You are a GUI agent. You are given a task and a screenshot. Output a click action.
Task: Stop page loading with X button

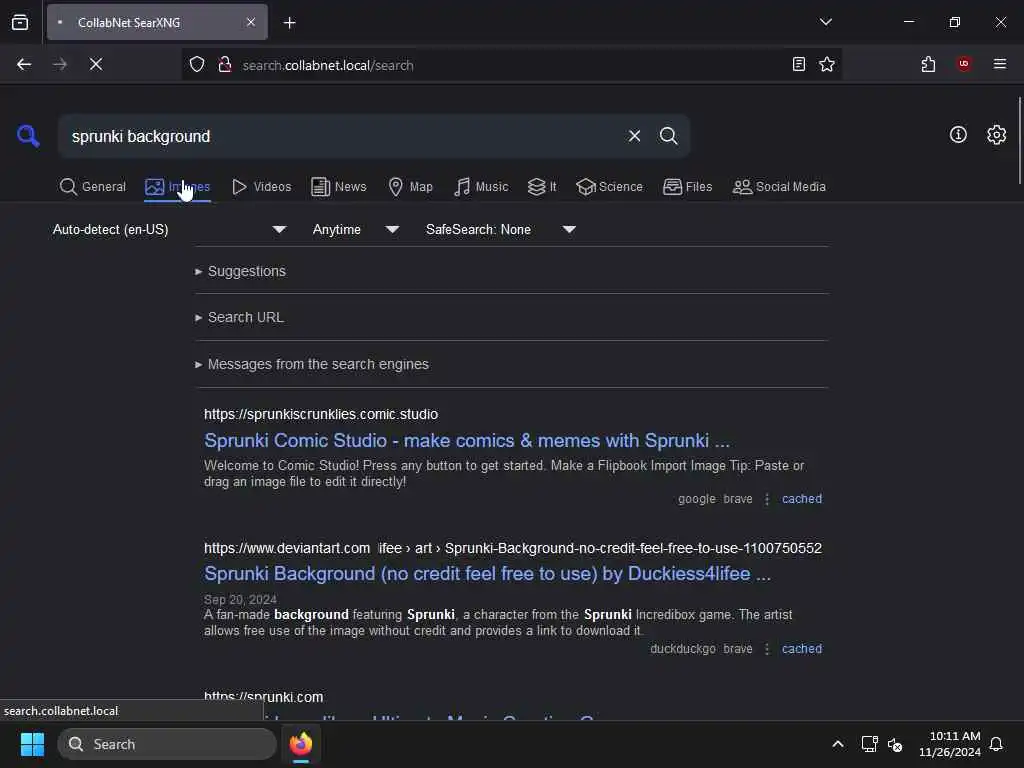[x=96, y=64]
